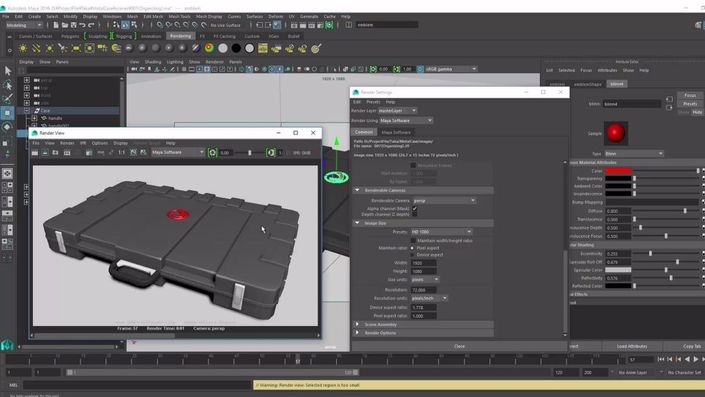
Task: Open the Presets HD 1080 dropdown
Action: 442,232
